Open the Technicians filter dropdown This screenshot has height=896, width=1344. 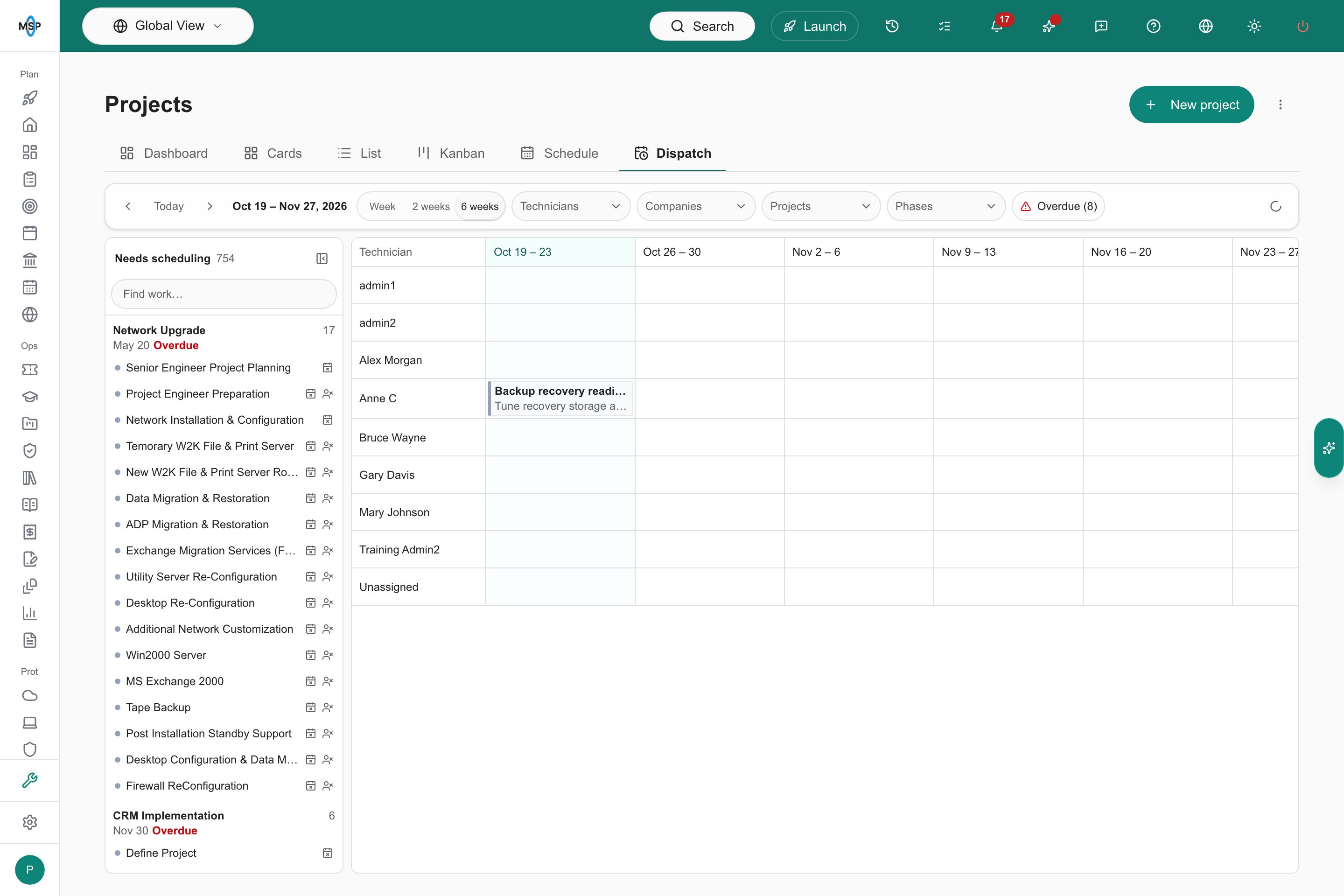tap(571, 206)
